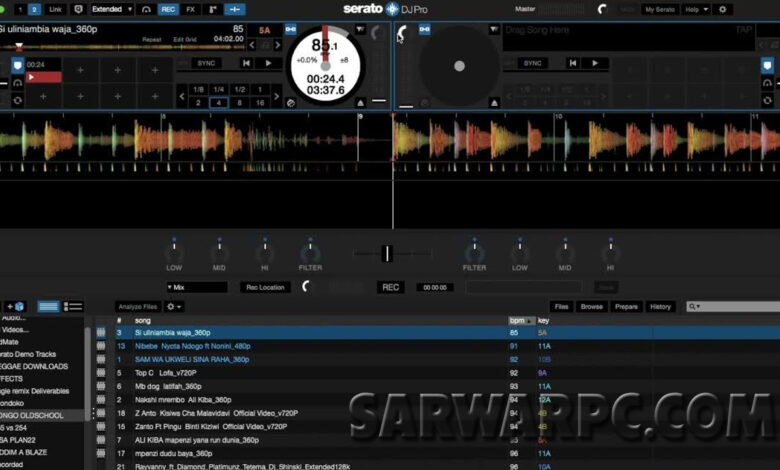Shift key up with right arrow near 5A
This screenshot has height=470, width=780.
click(278, 45)
